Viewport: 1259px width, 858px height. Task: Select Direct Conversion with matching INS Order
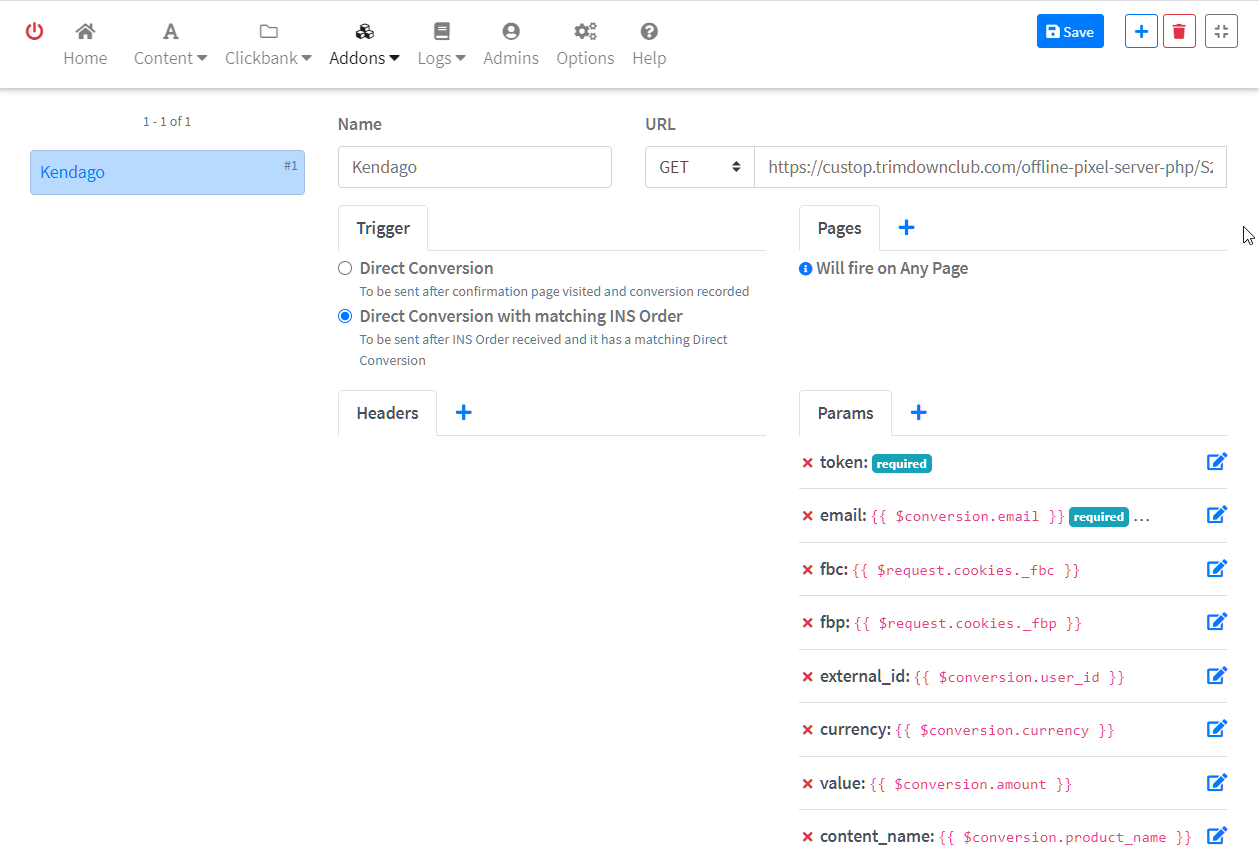point(345,316)
